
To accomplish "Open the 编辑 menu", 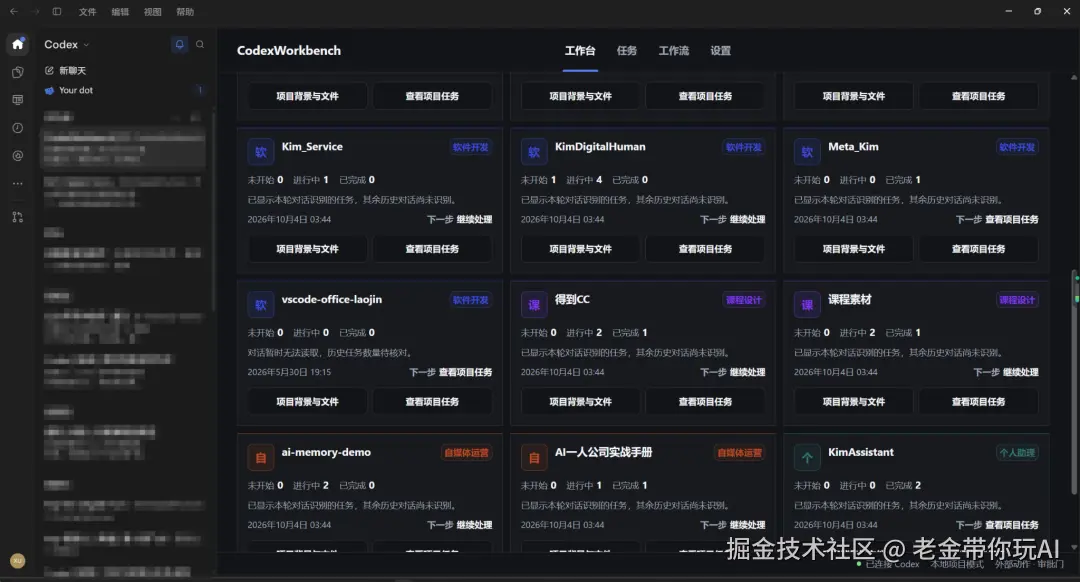I will tap(120, 12).
